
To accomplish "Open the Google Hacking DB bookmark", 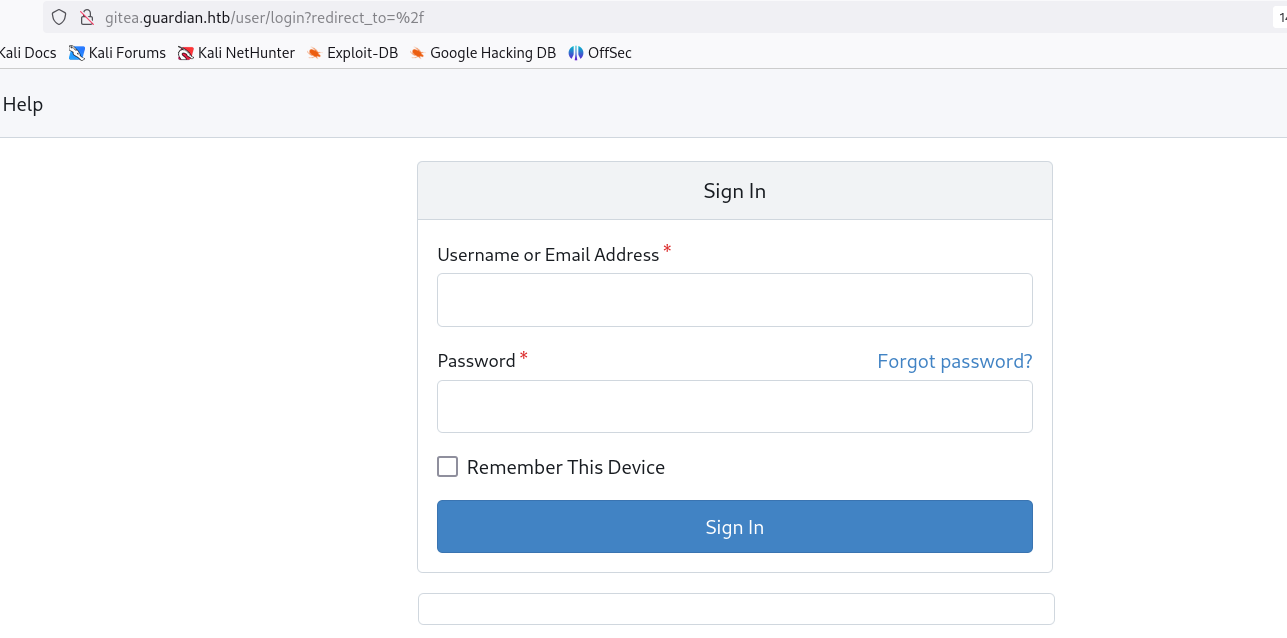I will (482, 53).
